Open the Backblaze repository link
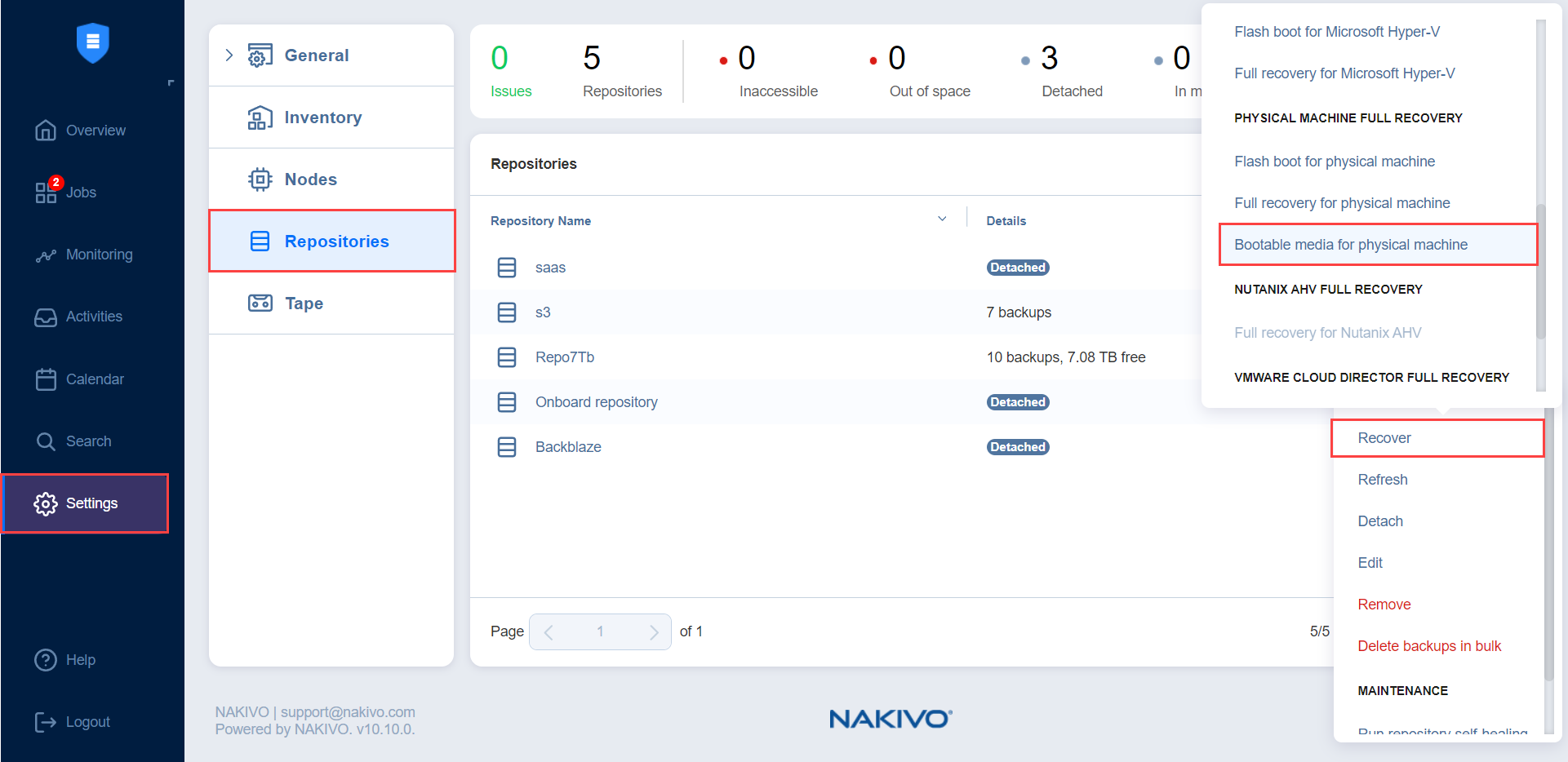The width and height of the screenshot is (1568, 762). click(x=568, y=447)
